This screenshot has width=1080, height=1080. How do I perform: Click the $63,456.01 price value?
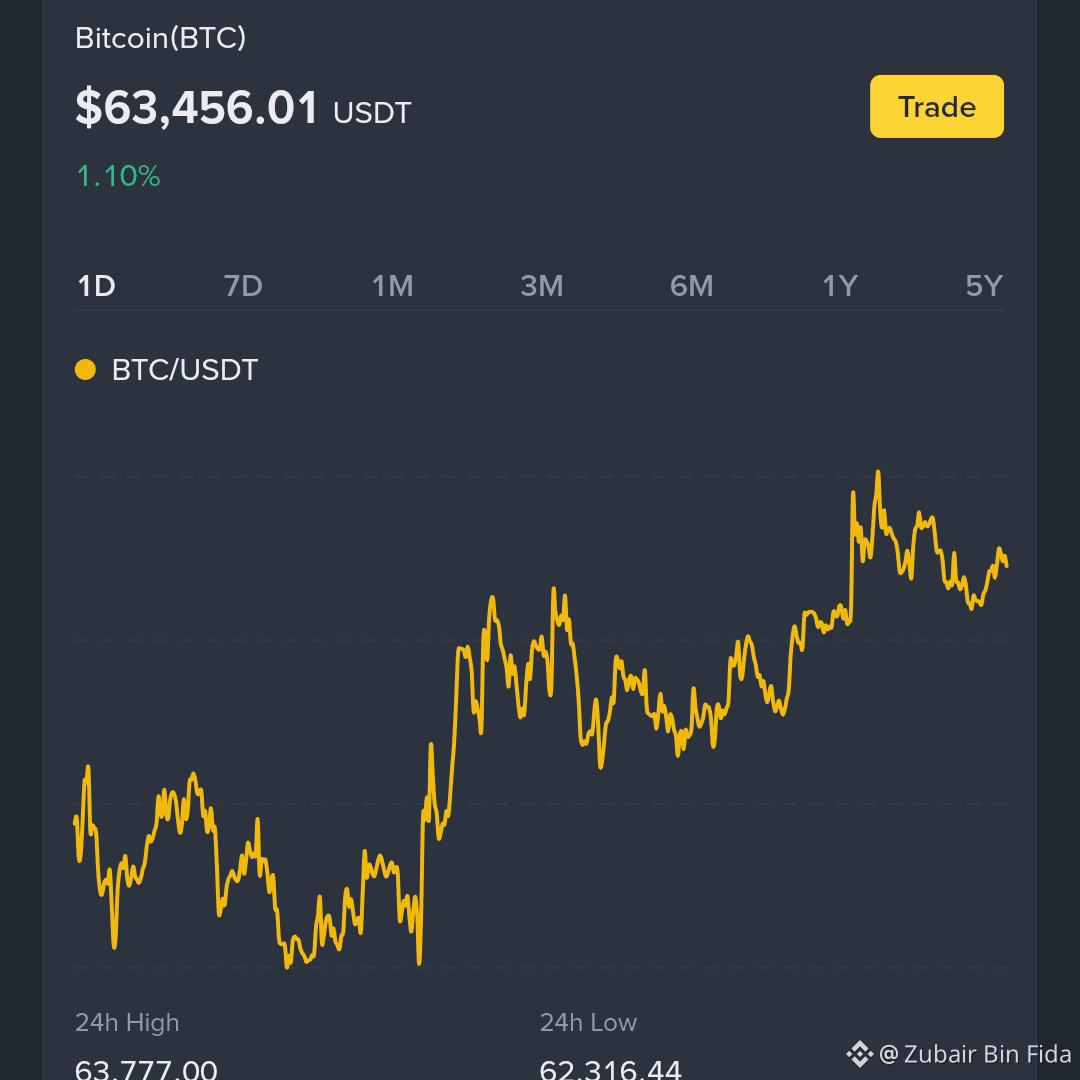[x=197, y=107]
